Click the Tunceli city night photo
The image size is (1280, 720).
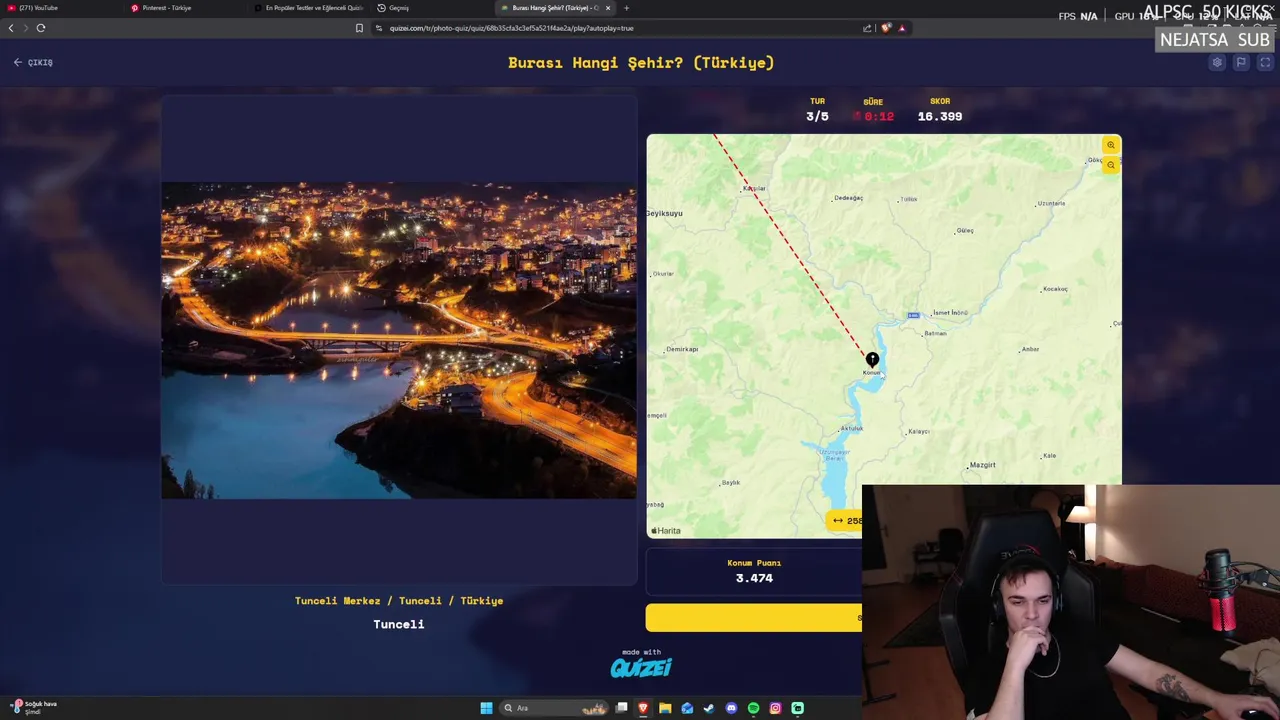(x=399, y=340)
